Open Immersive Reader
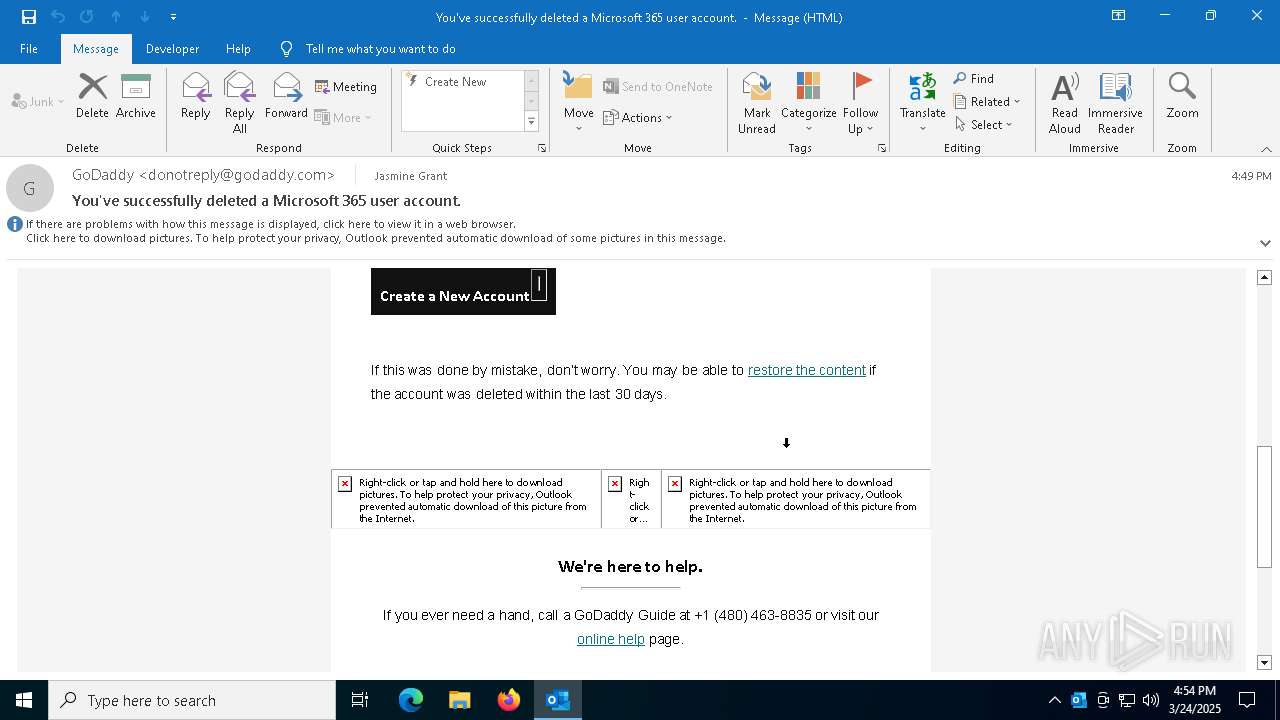This screenshot has width=1280, height=720. click(x=1116, y=103)
